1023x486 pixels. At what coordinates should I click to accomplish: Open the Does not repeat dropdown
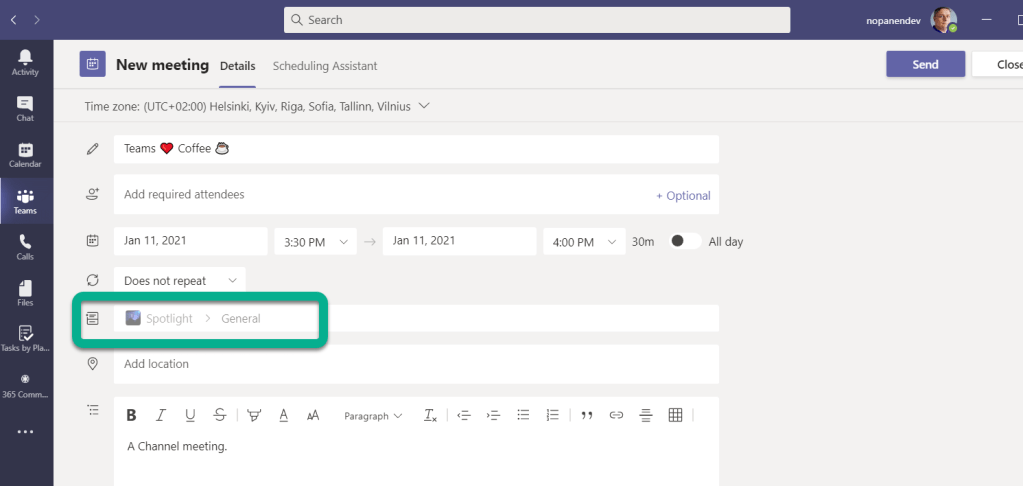pyautogui.click(x=179, y=281)
